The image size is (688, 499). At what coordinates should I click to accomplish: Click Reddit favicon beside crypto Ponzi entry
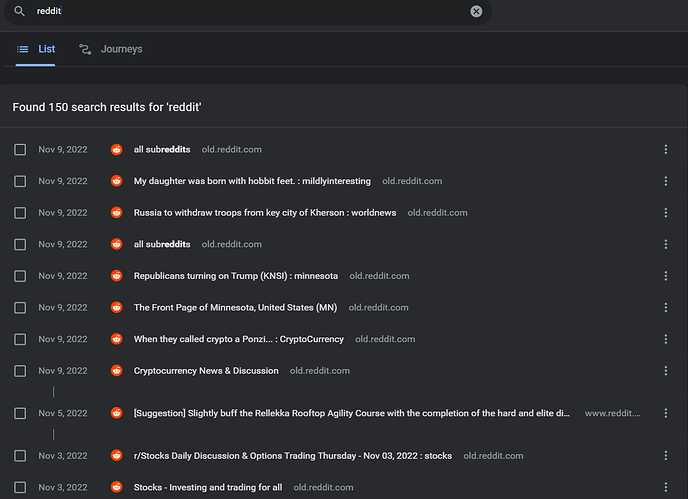[x=116, y=339]
